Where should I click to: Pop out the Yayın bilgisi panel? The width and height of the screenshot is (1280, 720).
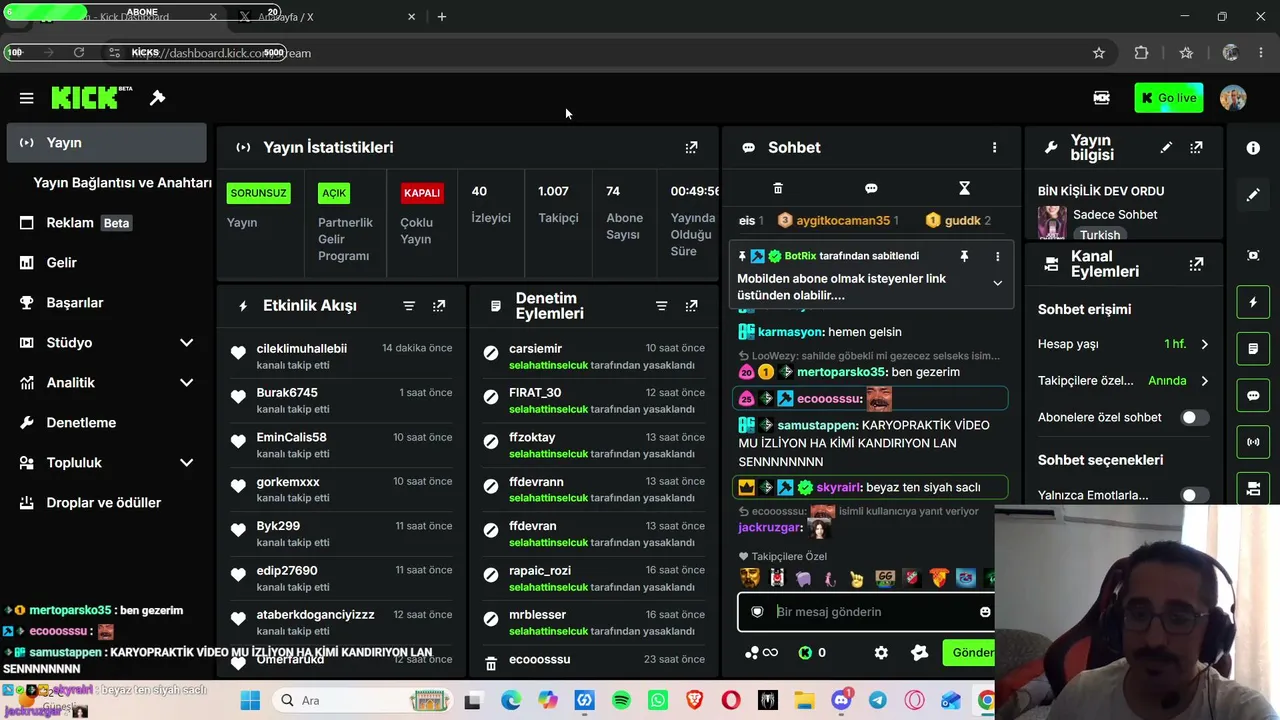pos(1196,147)
